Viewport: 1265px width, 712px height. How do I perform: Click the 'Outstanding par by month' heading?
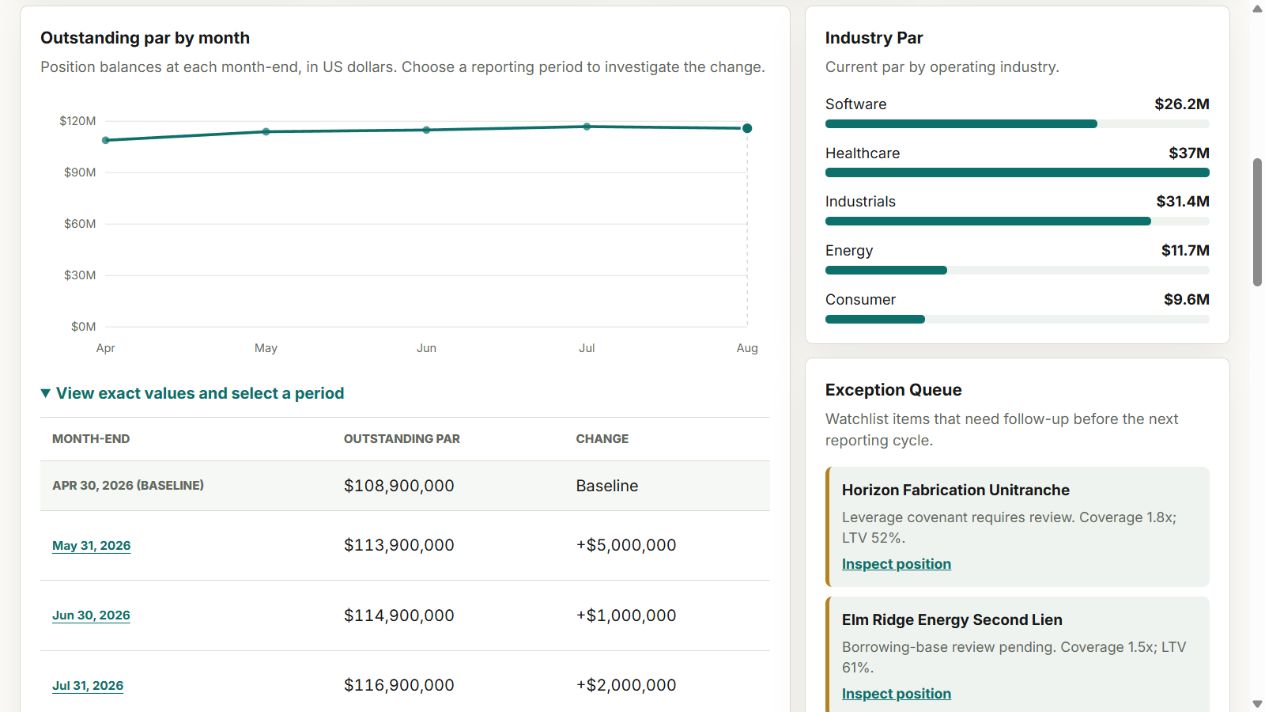[x=145, y=38]
